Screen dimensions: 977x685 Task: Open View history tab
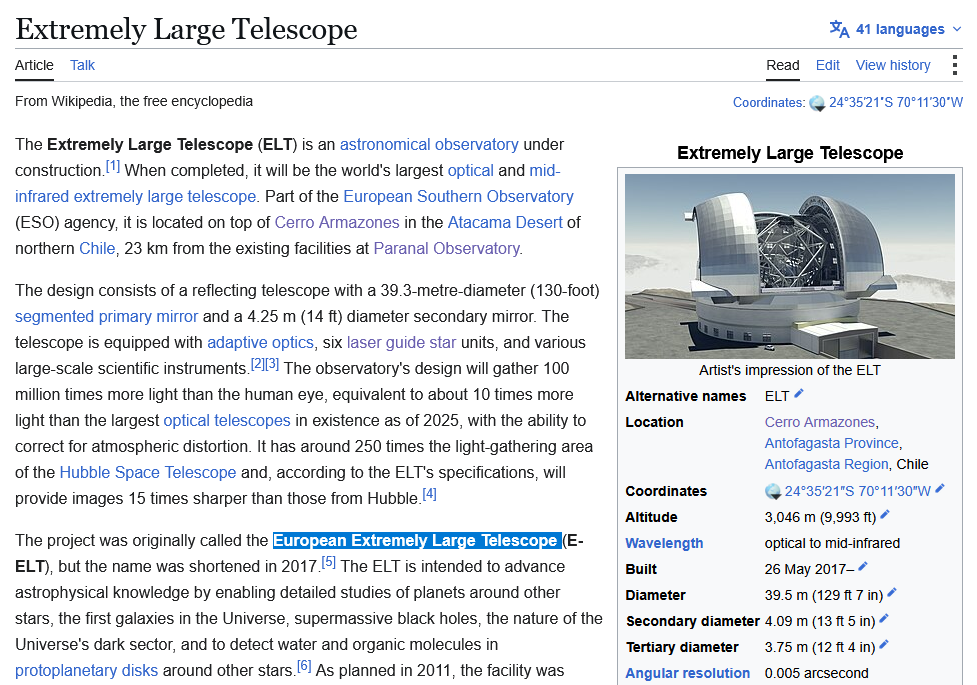[893, 65]
